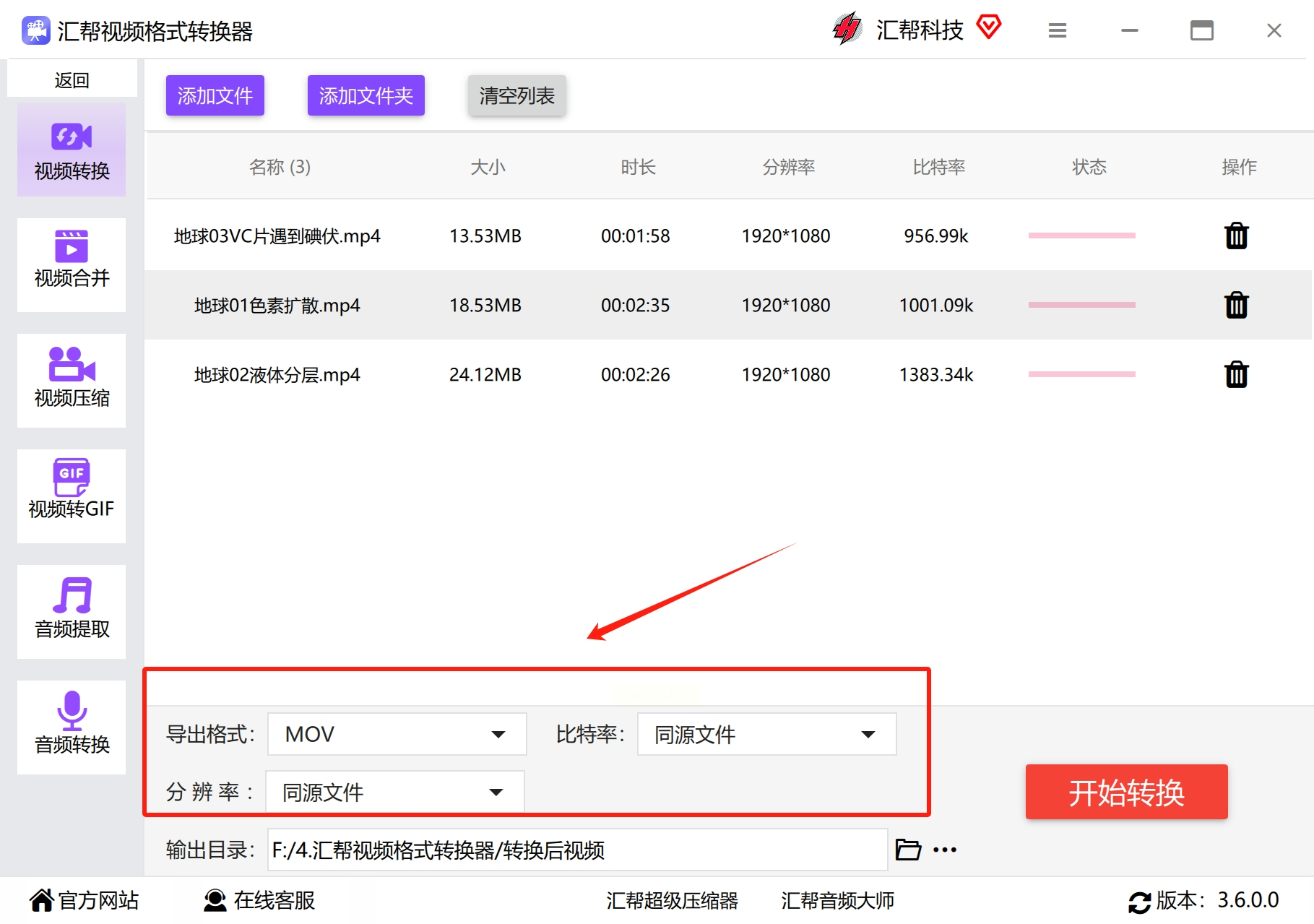Remove 地球02液体分层.mp4 using its trash icon
This screenshot has height=924, width=1314.
pos(1236,375)
